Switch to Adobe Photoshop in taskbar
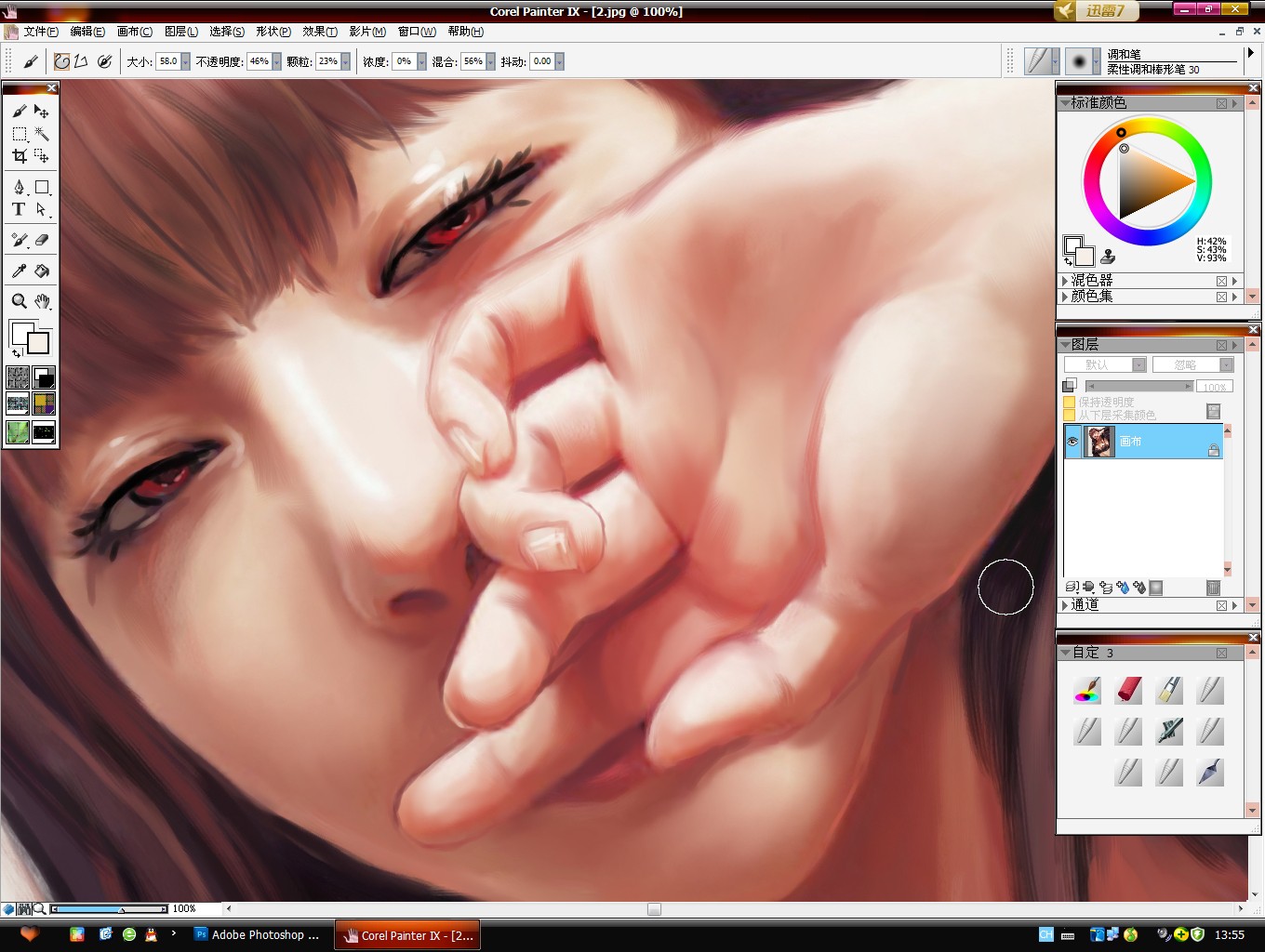This screenshot has height=952, width=1265. click(x=259, y=935)
